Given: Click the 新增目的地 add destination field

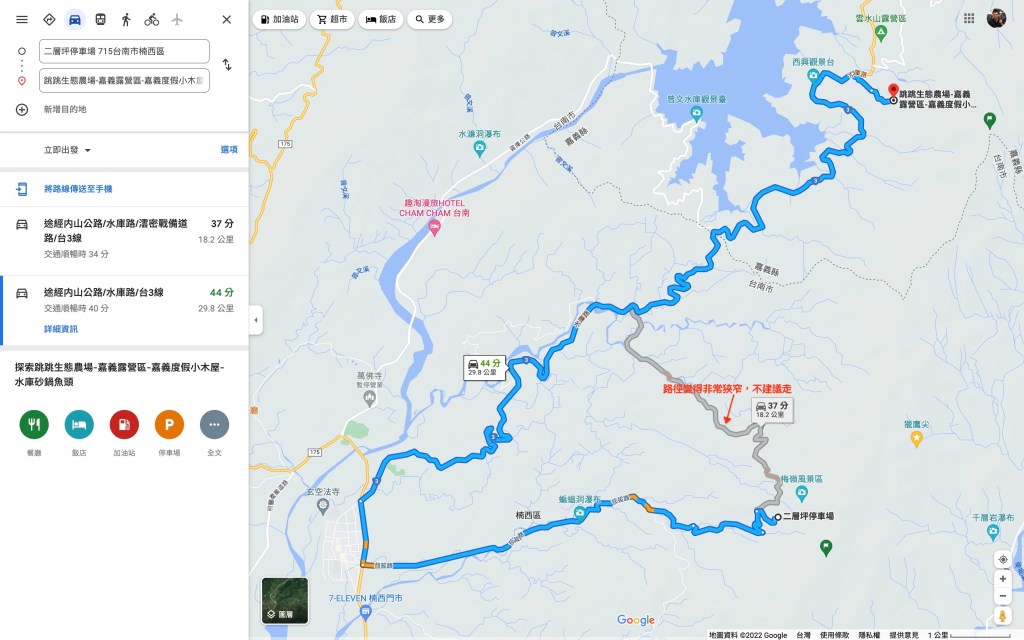Looking at the screenshot, I should [x=65, y=109].
